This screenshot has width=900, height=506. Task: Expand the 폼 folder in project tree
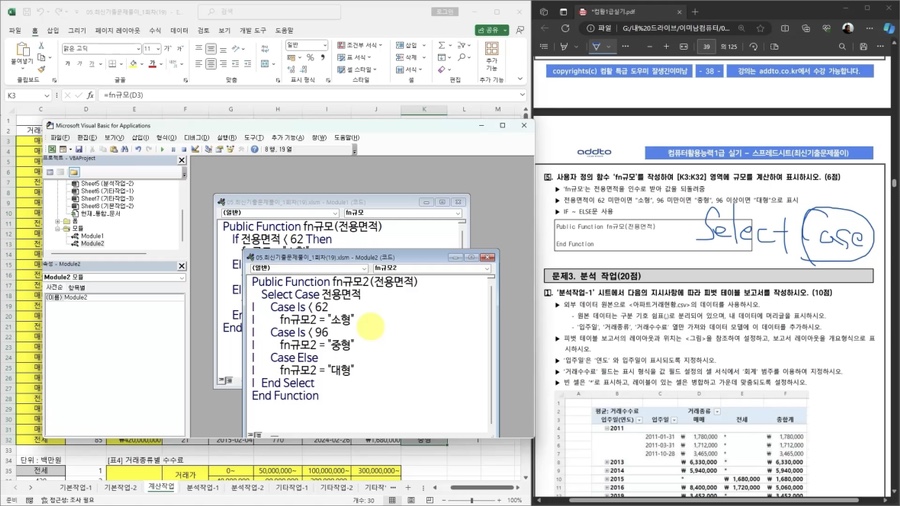point(57,221)
